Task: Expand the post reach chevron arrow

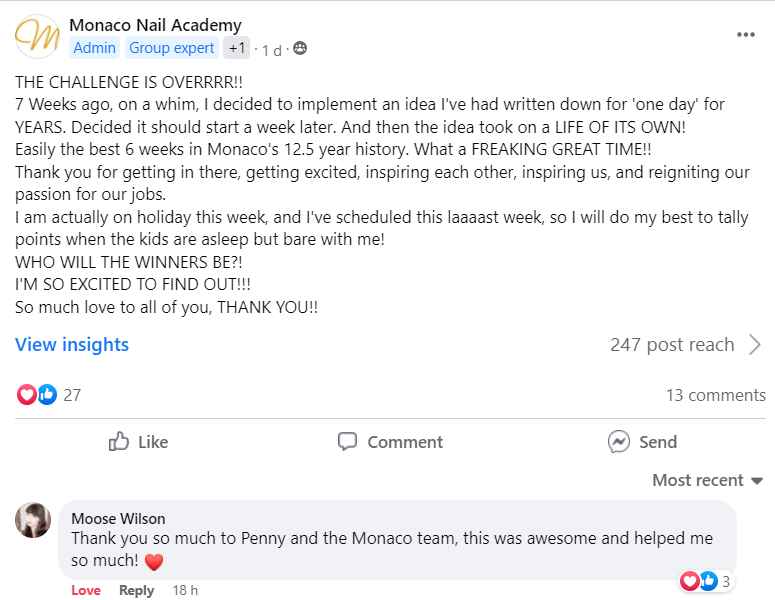Action: [x=754, y=345]
